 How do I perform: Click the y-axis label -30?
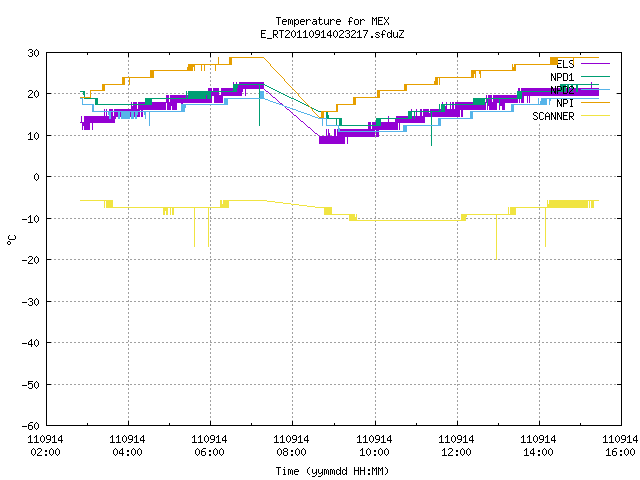[x=31, y=302]
